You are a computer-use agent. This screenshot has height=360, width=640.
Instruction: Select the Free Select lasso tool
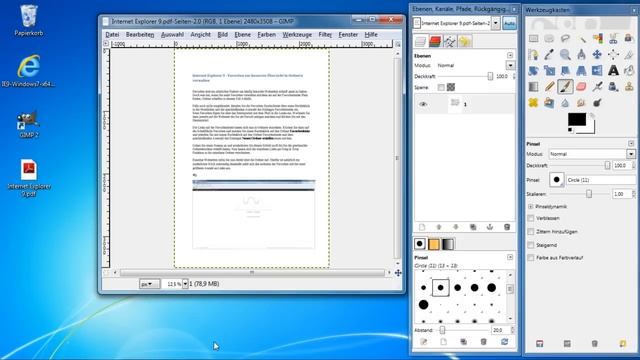[565, 39]
